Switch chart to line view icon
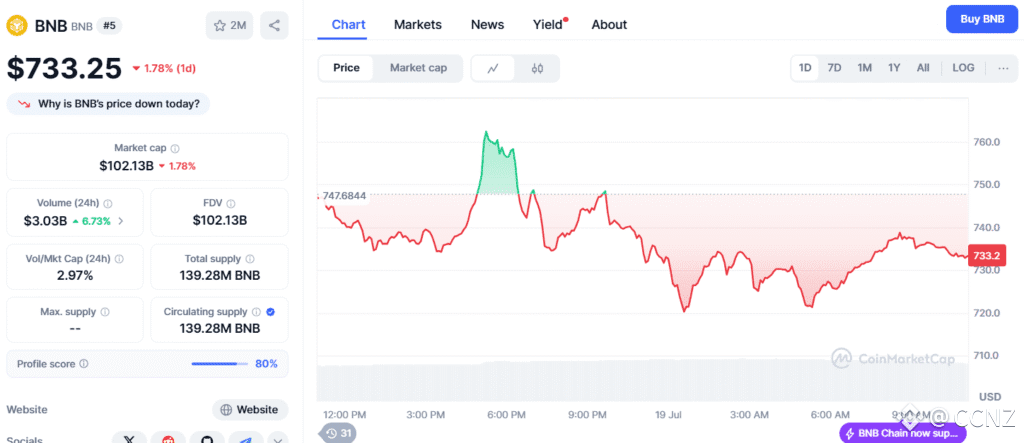This screenshot has width=1024, height=443. pyautogui.click(x=493, y=68)
